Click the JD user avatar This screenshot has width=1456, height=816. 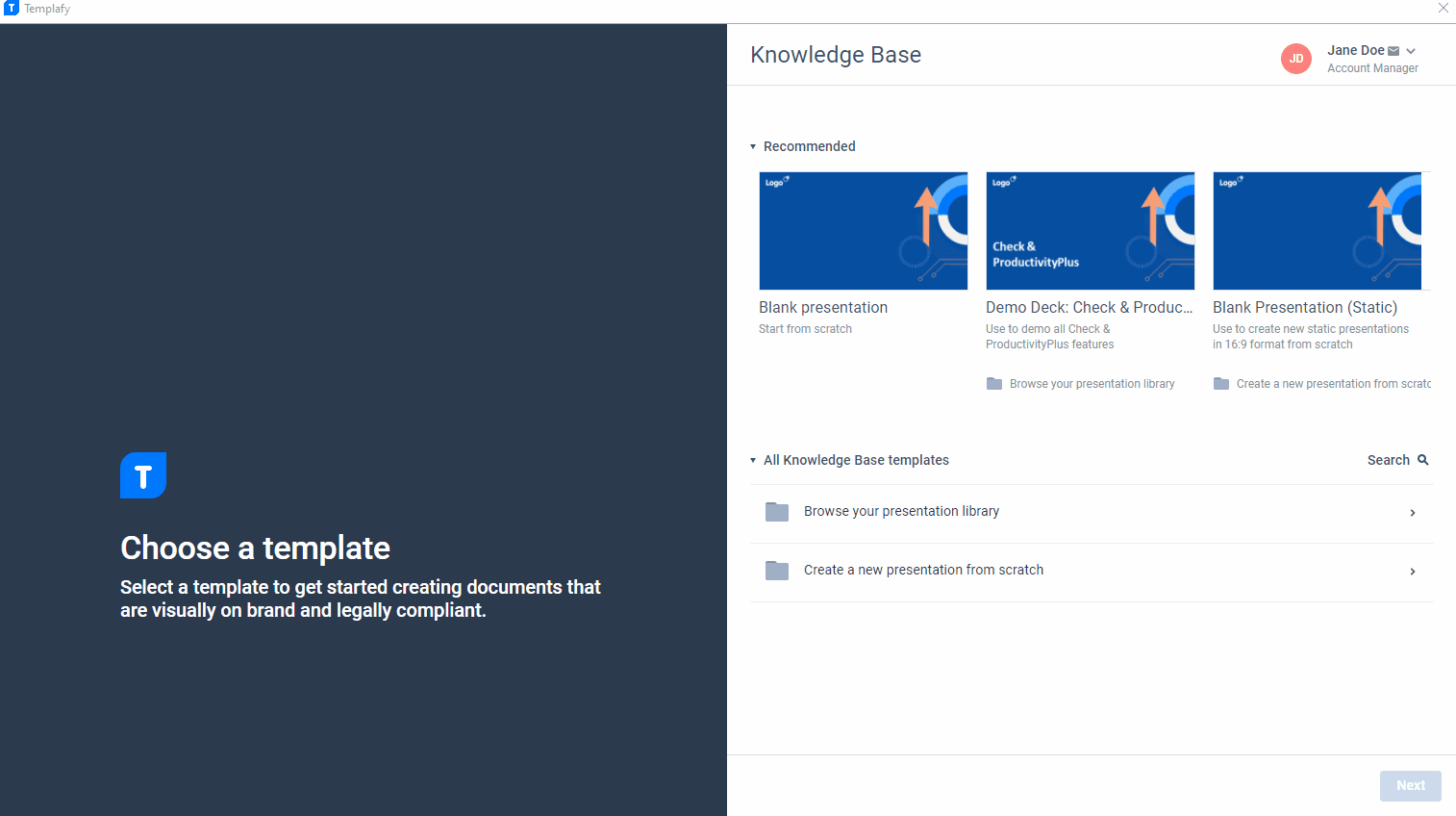click(x=1296, y=59)
